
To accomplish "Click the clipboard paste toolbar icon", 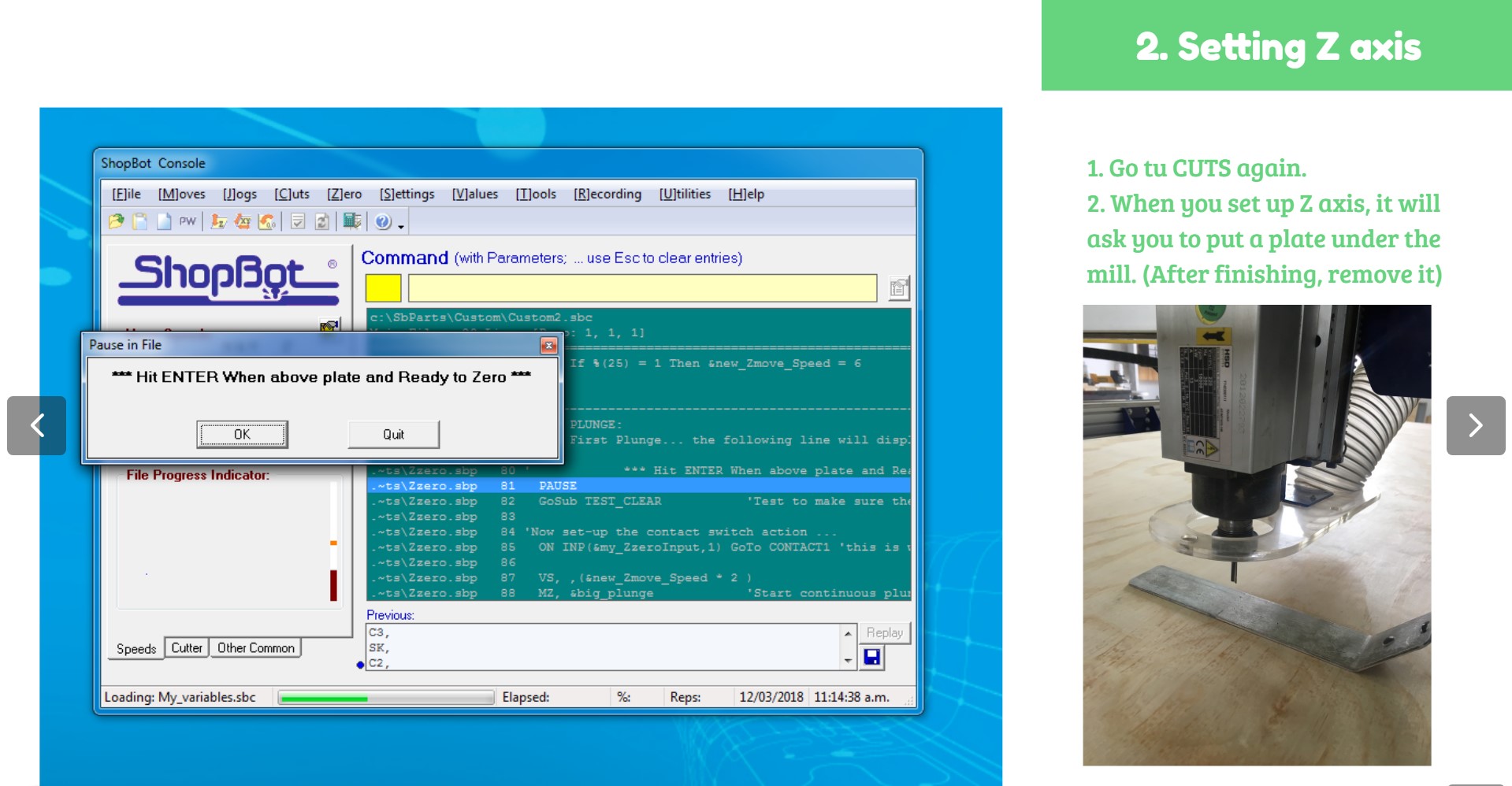I will tap(140, 222).
